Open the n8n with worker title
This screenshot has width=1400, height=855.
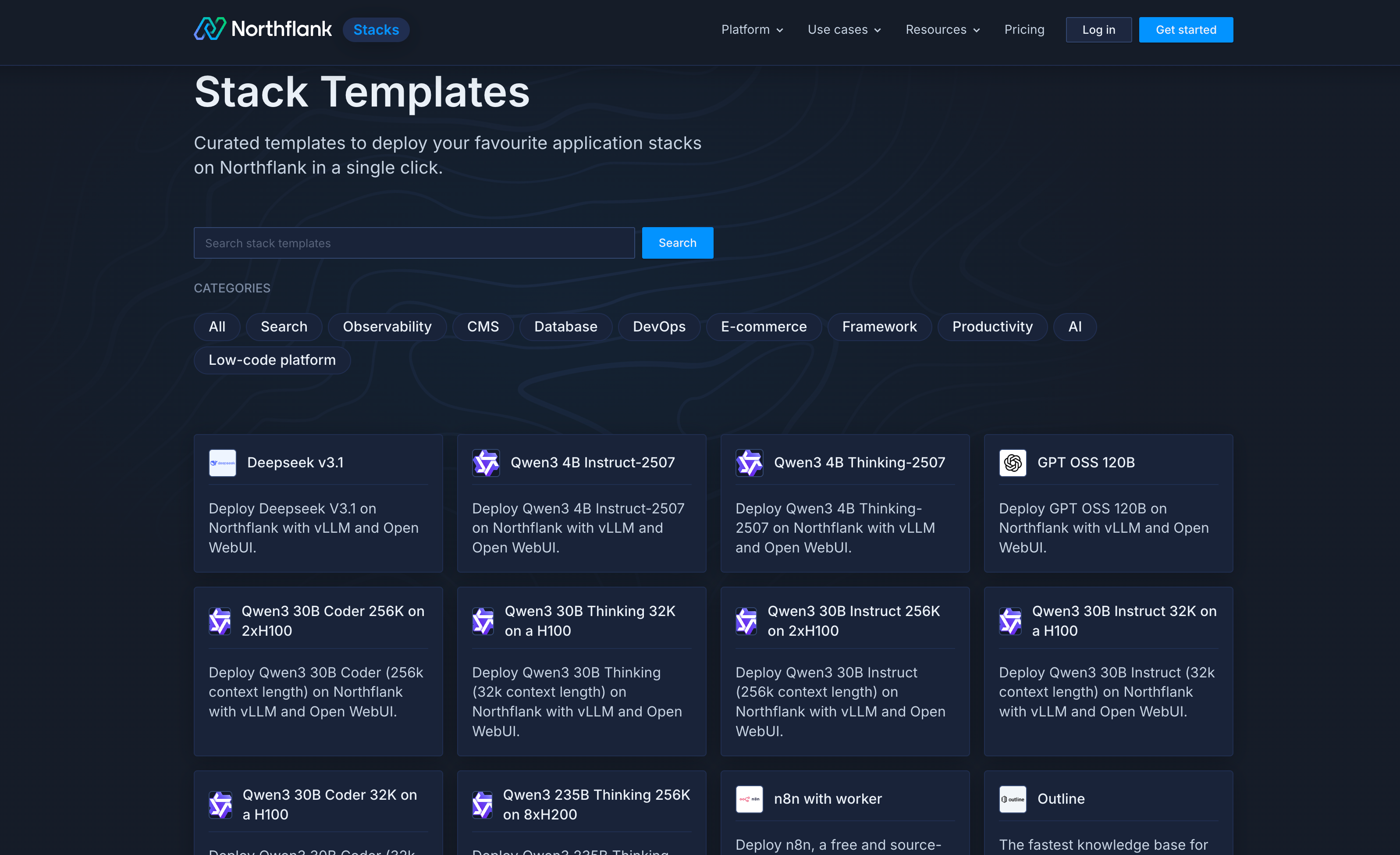pyautogui.click(x=828, y=799)
